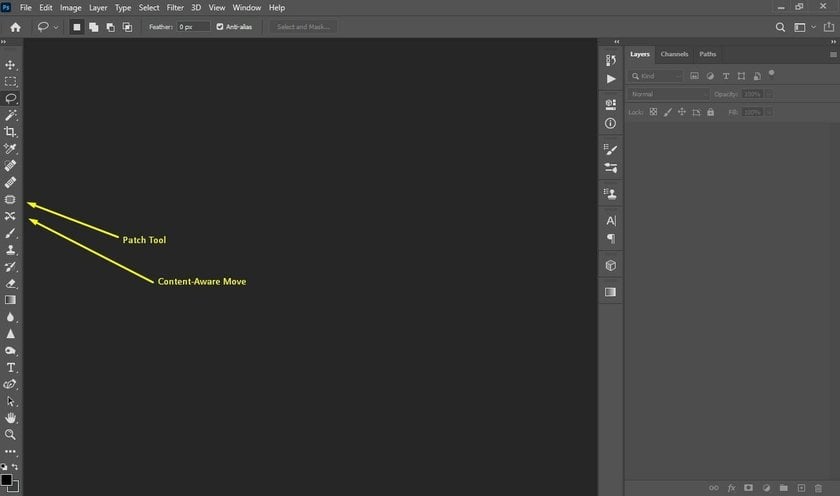
Task: Open the History panel icon
Action: 611,60
